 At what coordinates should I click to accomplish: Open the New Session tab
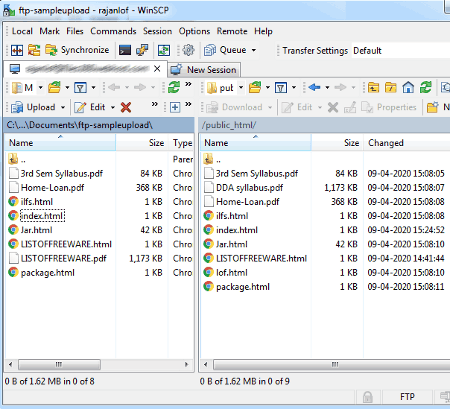204,70
